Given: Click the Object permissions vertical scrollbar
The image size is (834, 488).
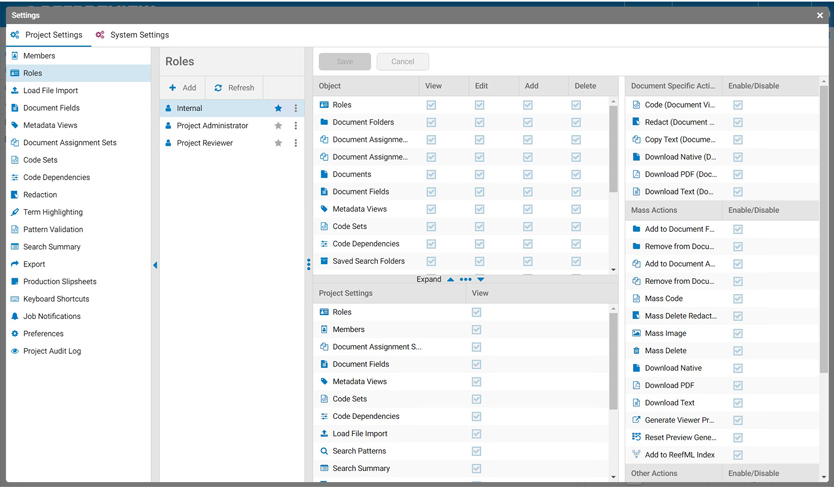Looking at the screenshot, I should tap(614, 150).
